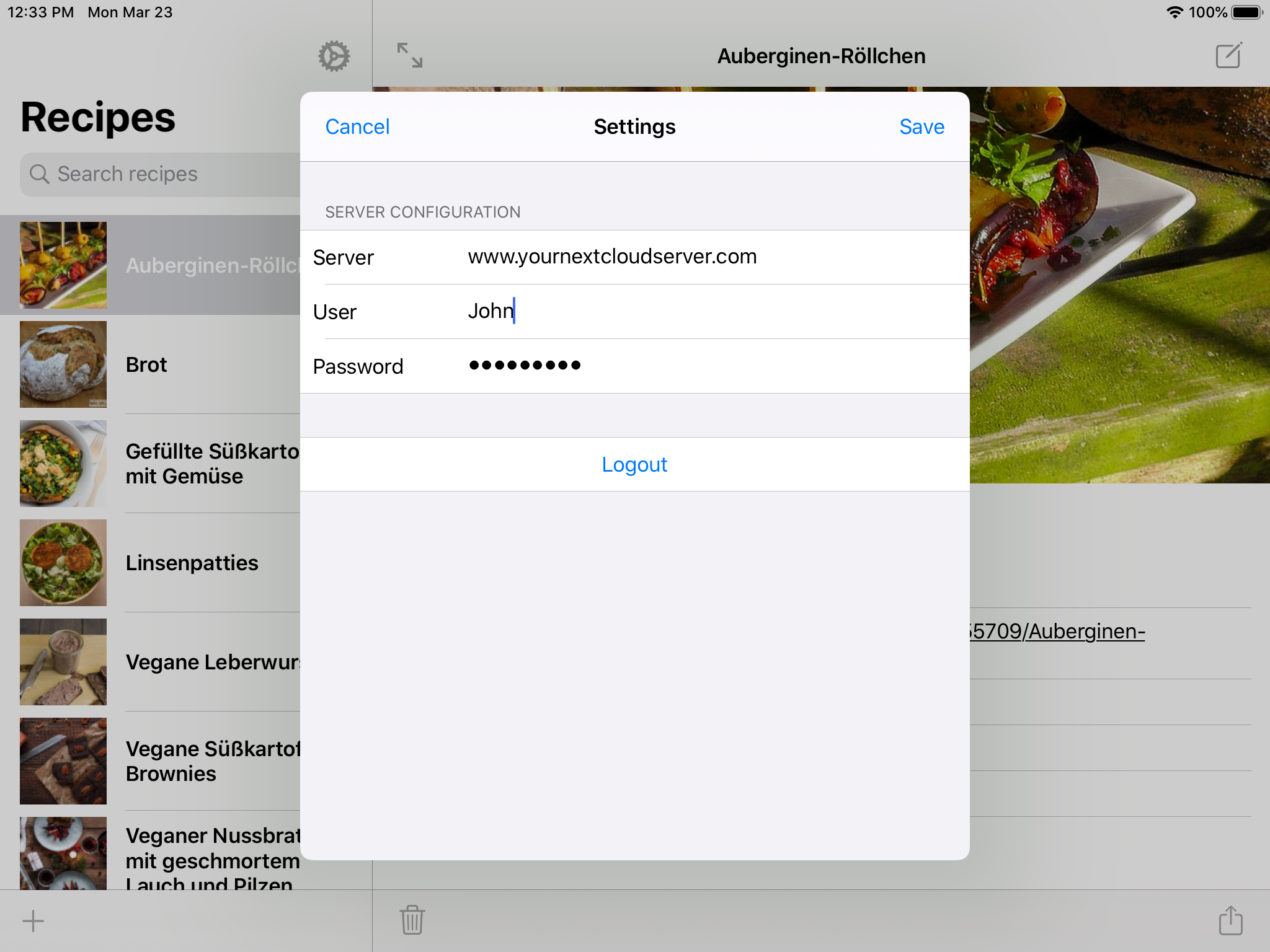Delete recipe with the trash icon
Screen dimensions: 1270x952
click(x=412, y=920)
